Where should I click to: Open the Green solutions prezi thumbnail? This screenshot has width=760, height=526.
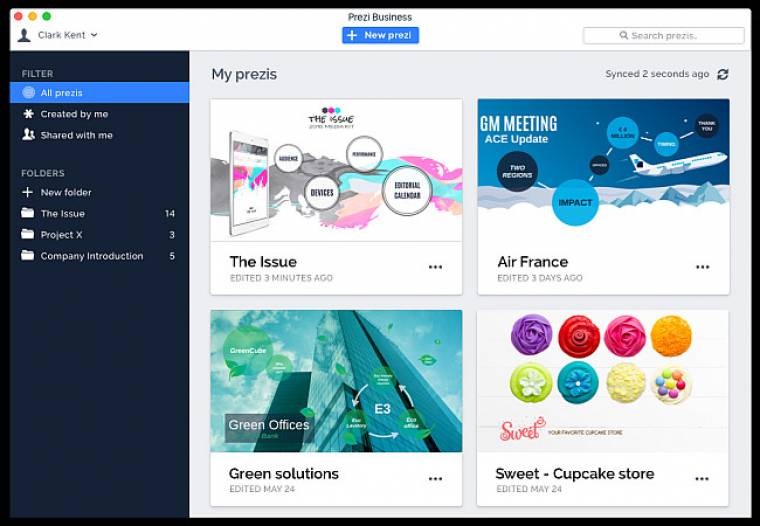click(x=336, y=381)
